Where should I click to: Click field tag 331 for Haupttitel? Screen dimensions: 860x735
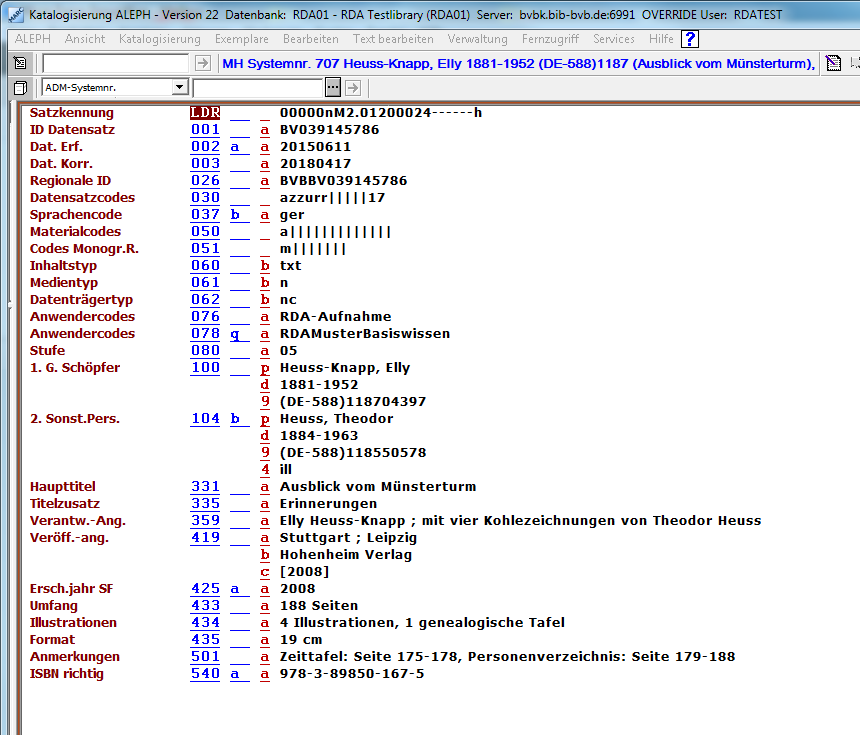(x=205, y=487)
